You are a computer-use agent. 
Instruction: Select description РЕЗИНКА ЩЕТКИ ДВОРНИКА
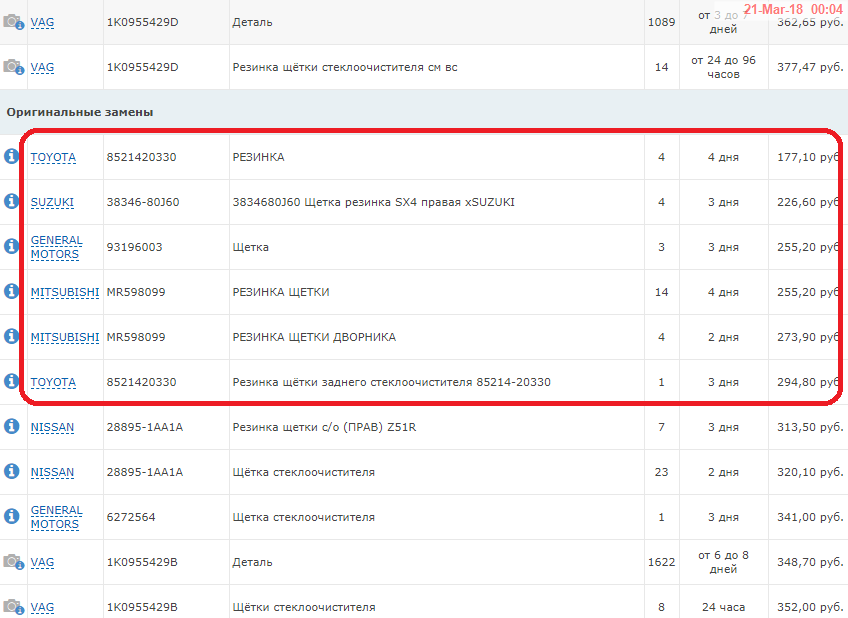[314, 337]
